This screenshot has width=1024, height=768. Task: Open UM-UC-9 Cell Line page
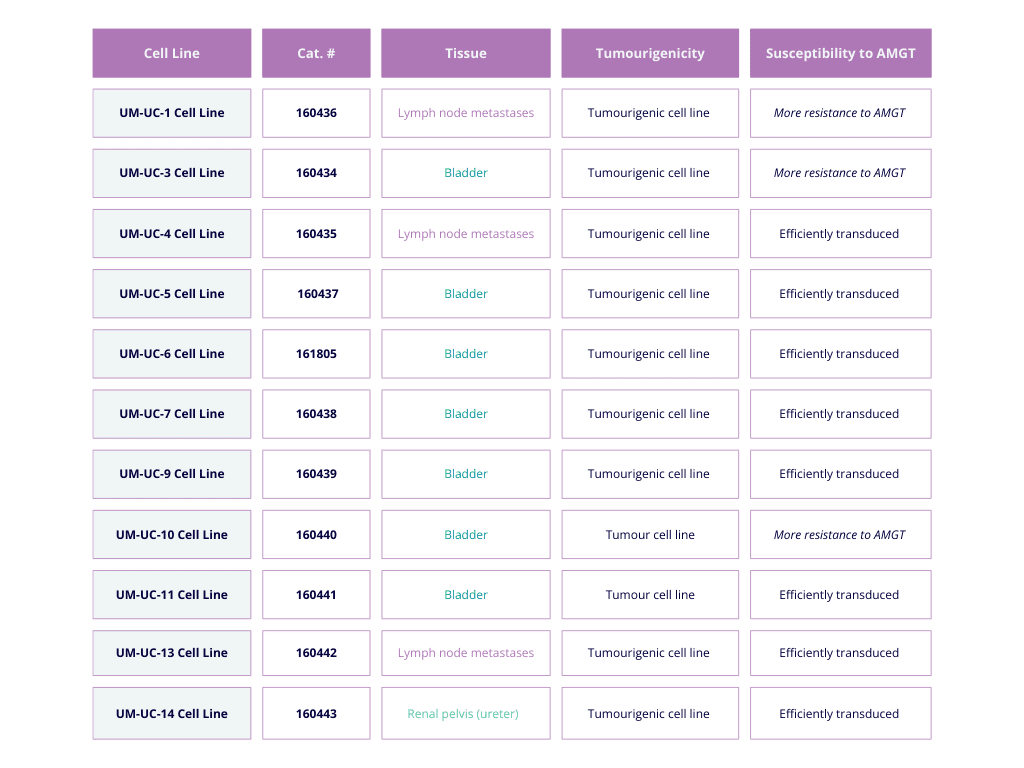point(172,474)
